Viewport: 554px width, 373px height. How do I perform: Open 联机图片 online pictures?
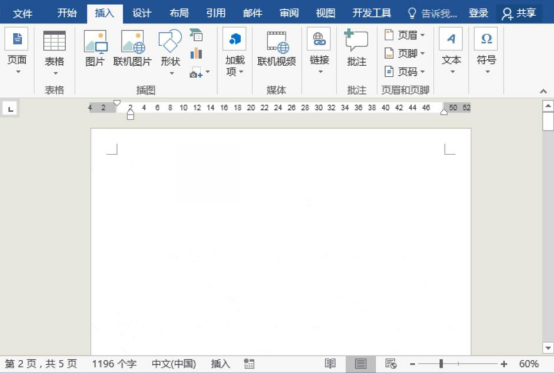(x=132, y=48)
